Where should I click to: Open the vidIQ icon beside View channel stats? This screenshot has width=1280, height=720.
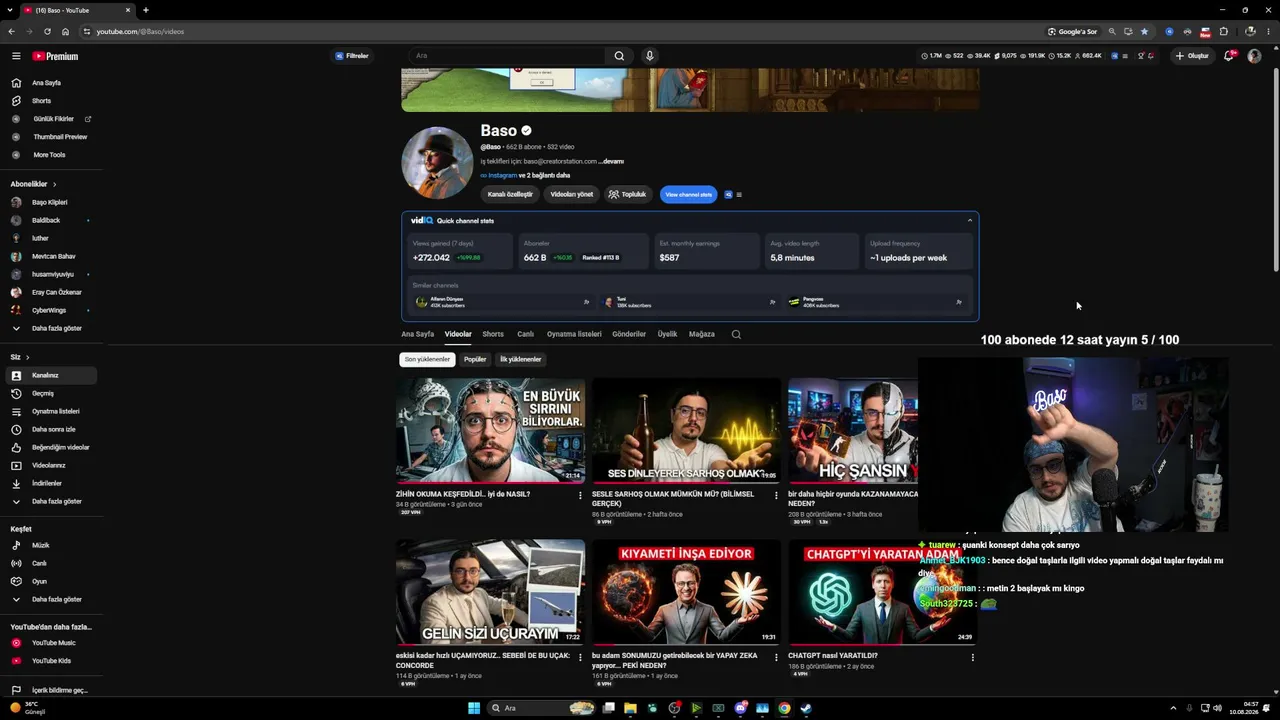coord(728,194)
